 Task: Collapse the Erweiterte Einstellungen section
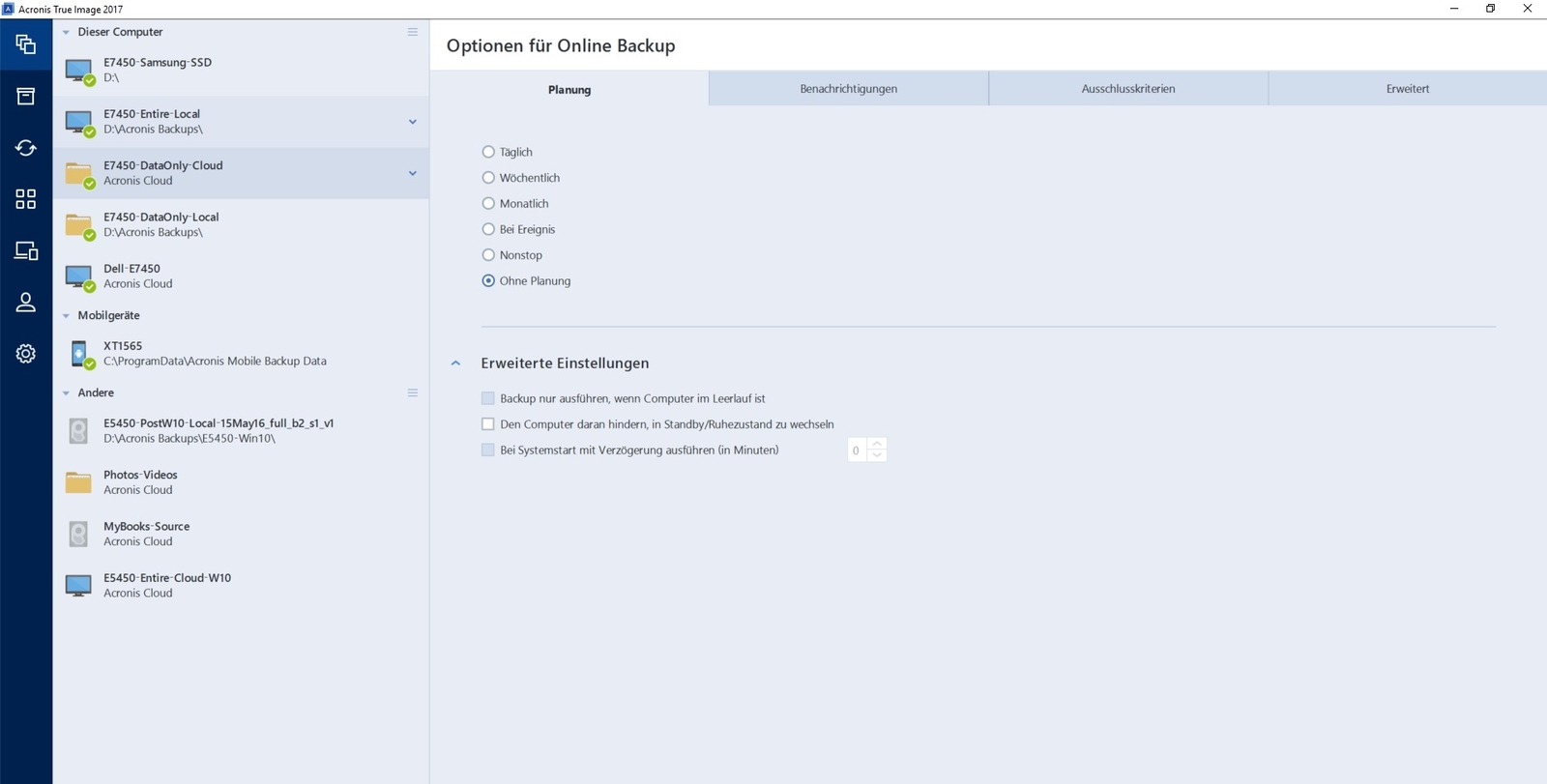456,363
